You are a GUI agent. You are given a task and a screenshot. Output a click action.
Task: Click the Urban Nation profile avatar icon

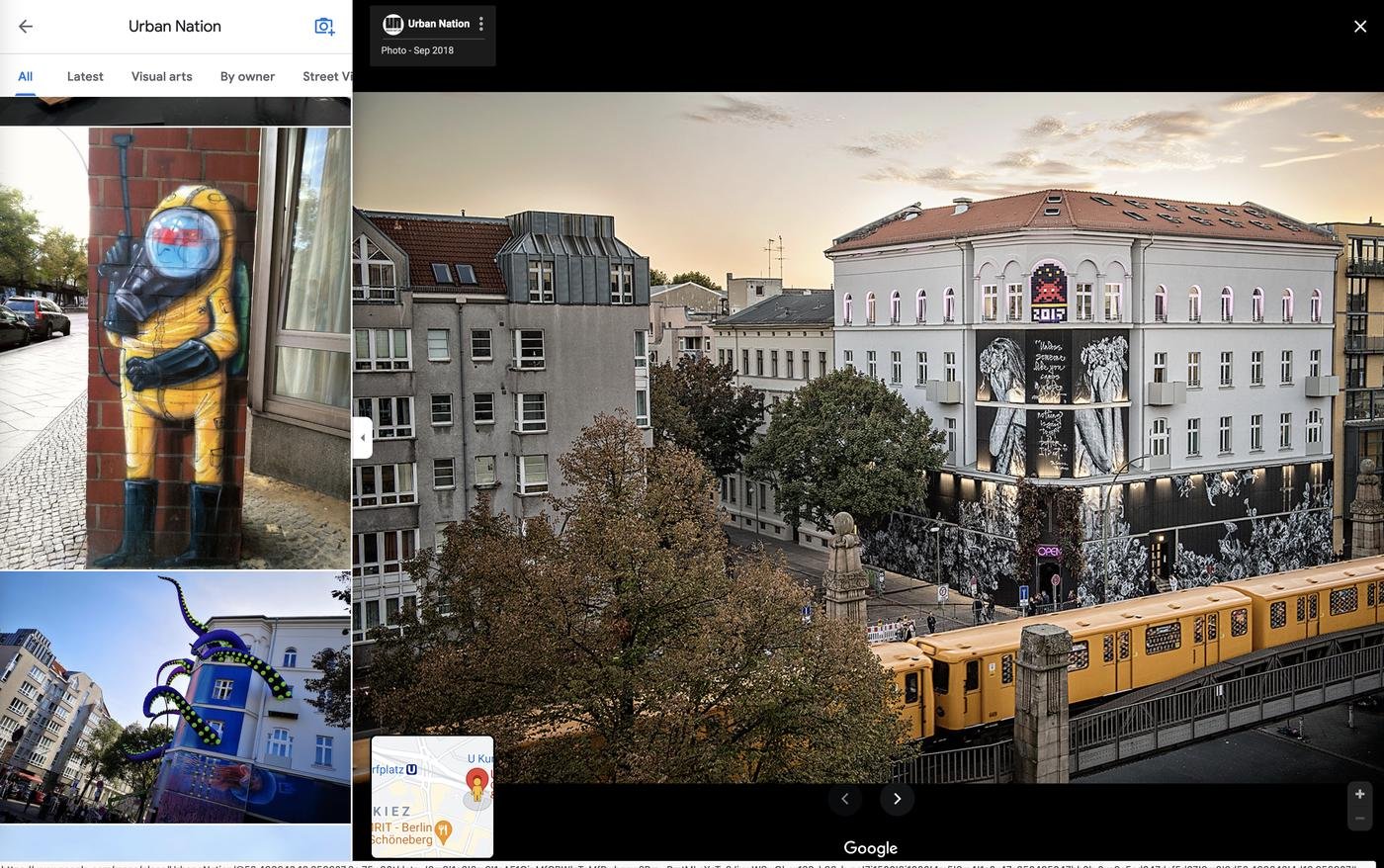click(392, 24)
